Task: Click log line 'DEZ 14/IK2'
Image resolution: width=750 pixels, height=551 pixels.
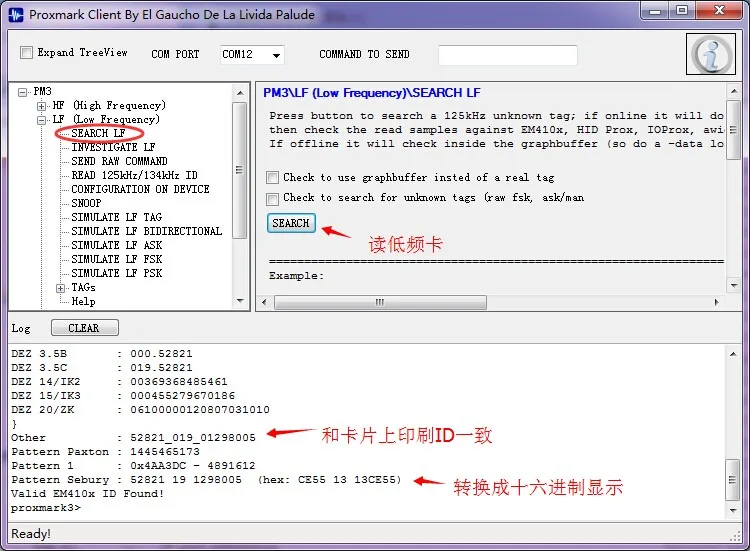Action: pyautogui.click(x=119, y=382)
